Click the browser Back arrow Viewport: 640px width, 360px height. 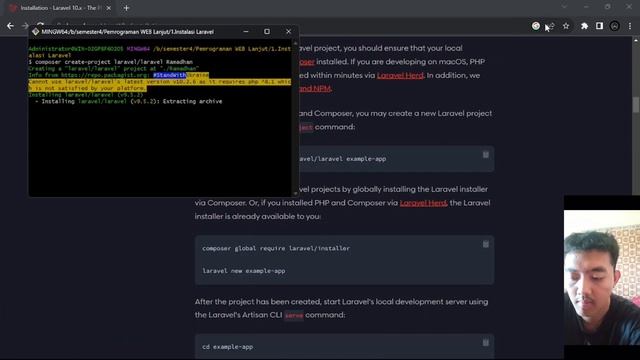pyautogui.click(x=10, y=26)
